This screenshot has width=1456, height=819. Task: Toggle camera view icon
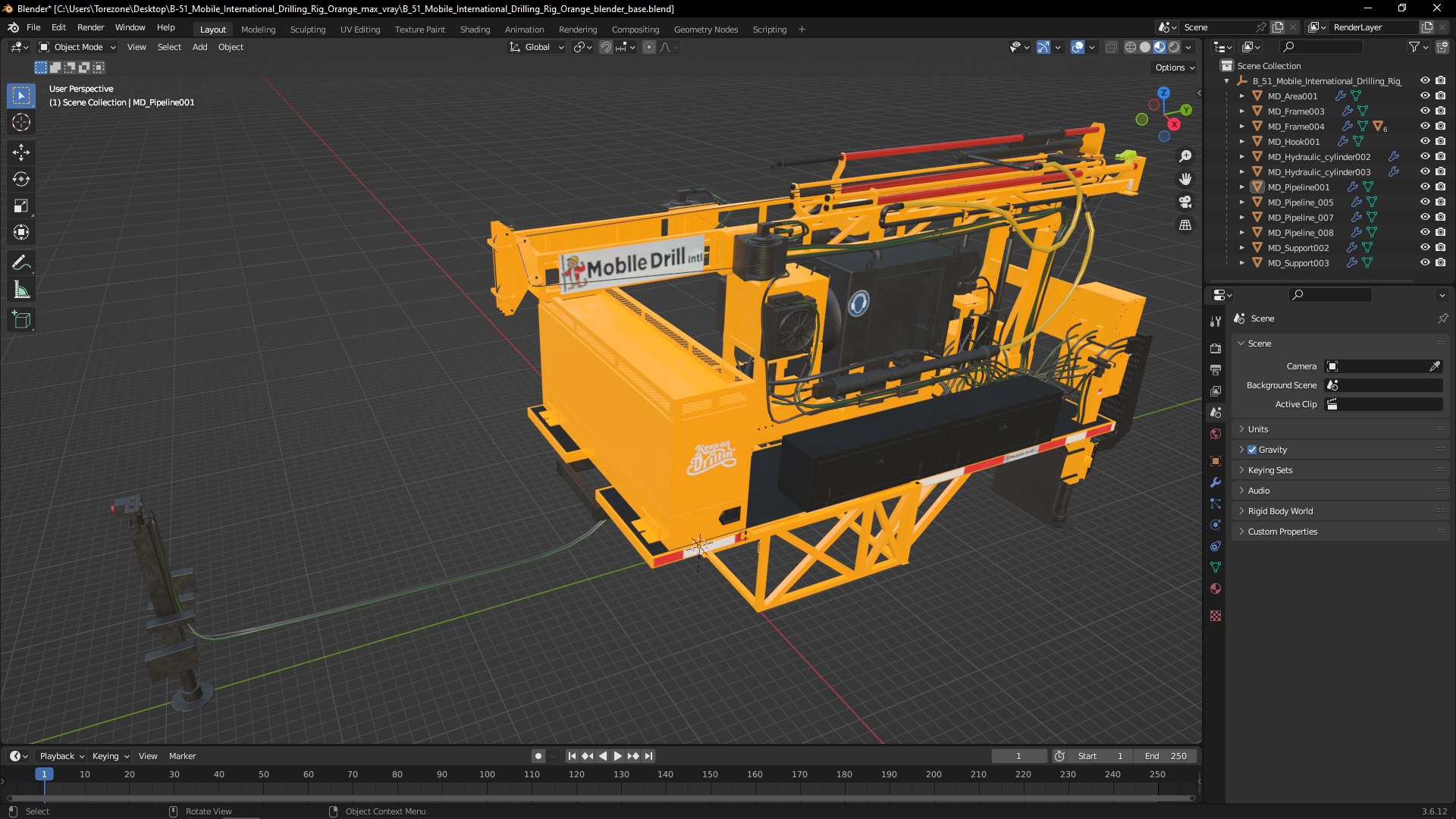click(1185, 202)
